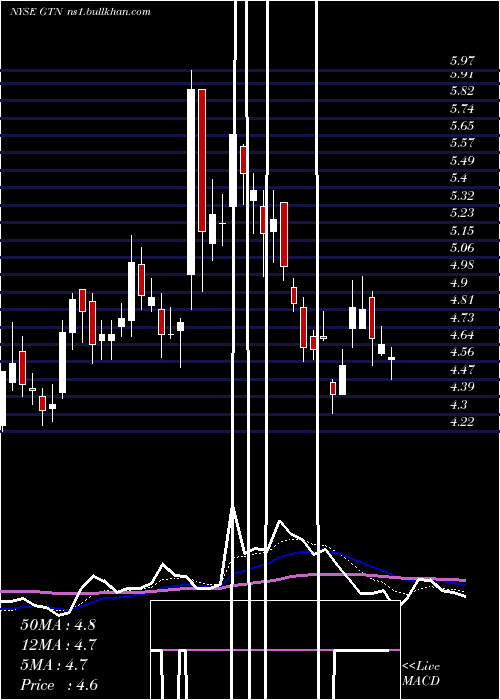Click the 4.64 price axis label

462,335
